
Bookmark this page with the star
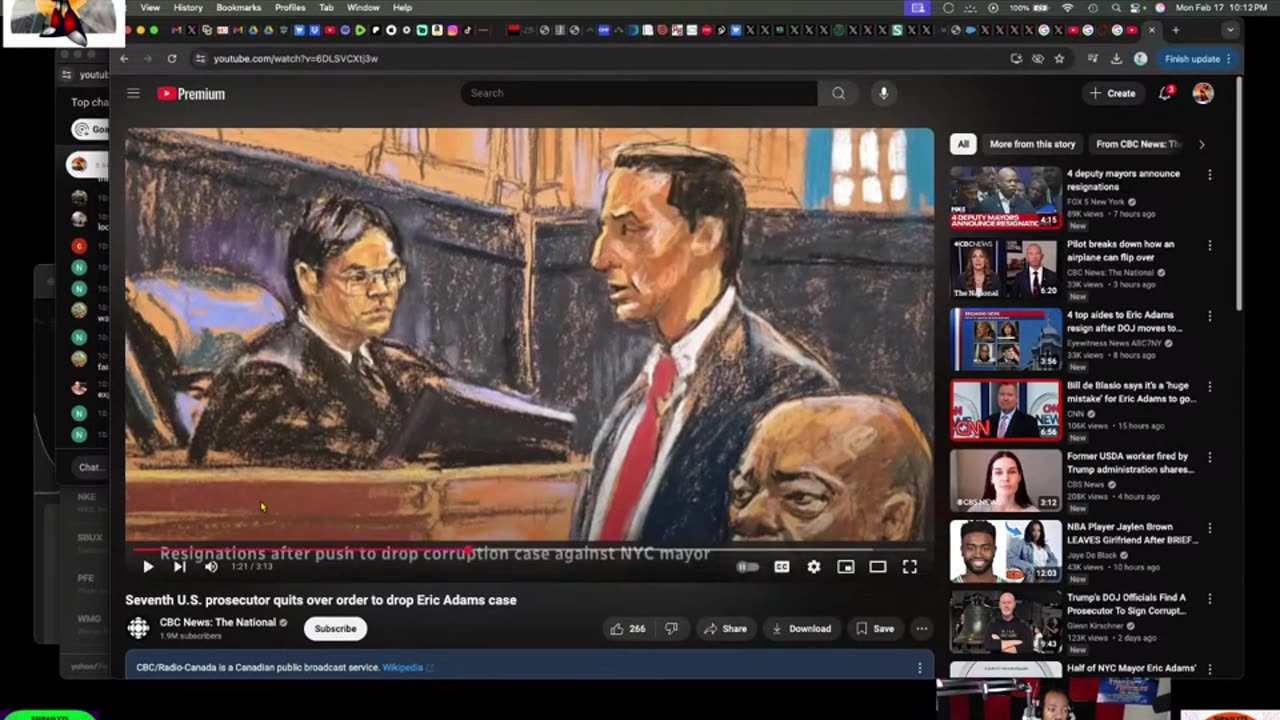1059,59
